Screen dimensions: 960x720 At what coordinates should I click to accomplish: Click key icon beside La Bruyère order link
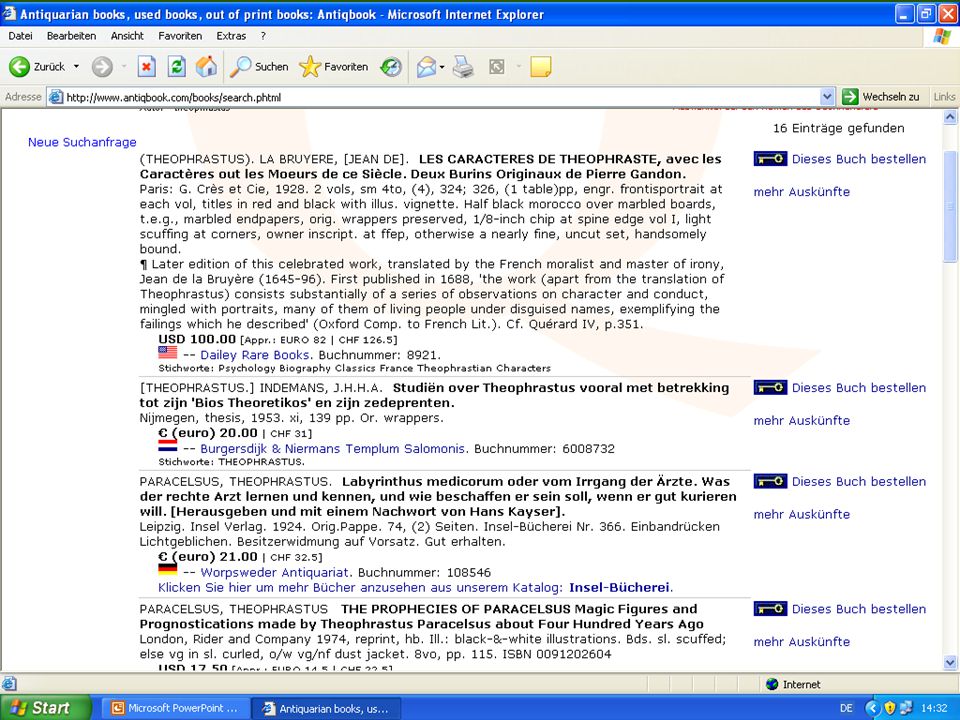770,159
